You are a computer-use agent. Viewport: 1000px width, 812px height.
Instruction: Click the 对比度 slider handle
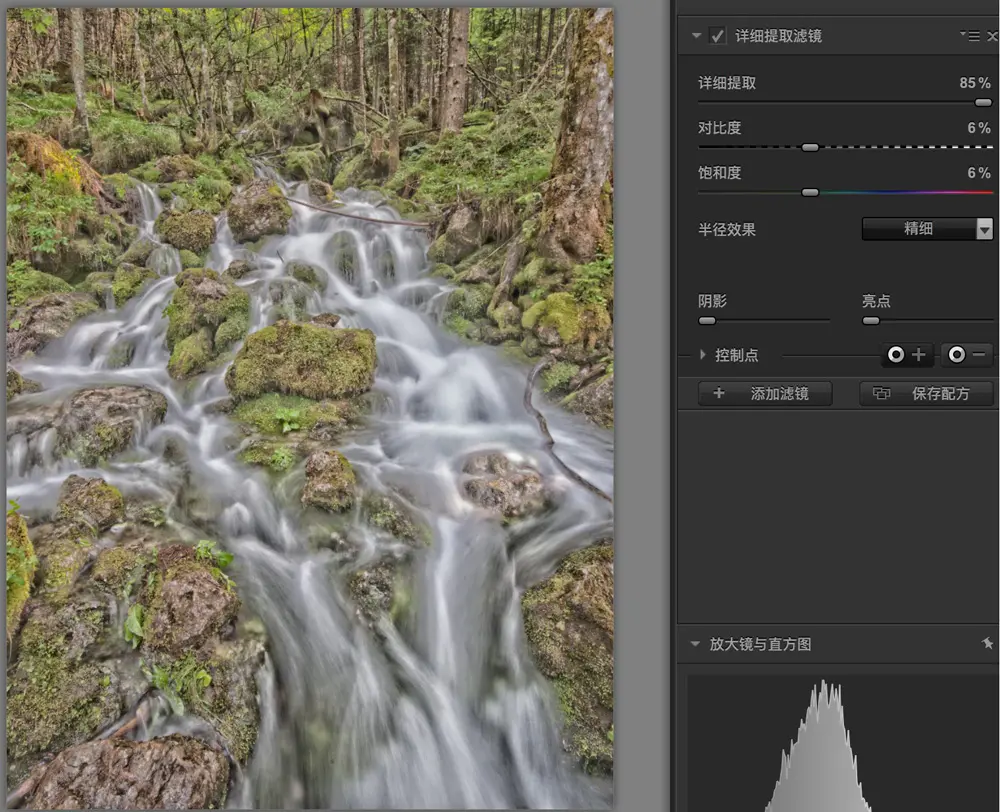(x=810, y=147)
